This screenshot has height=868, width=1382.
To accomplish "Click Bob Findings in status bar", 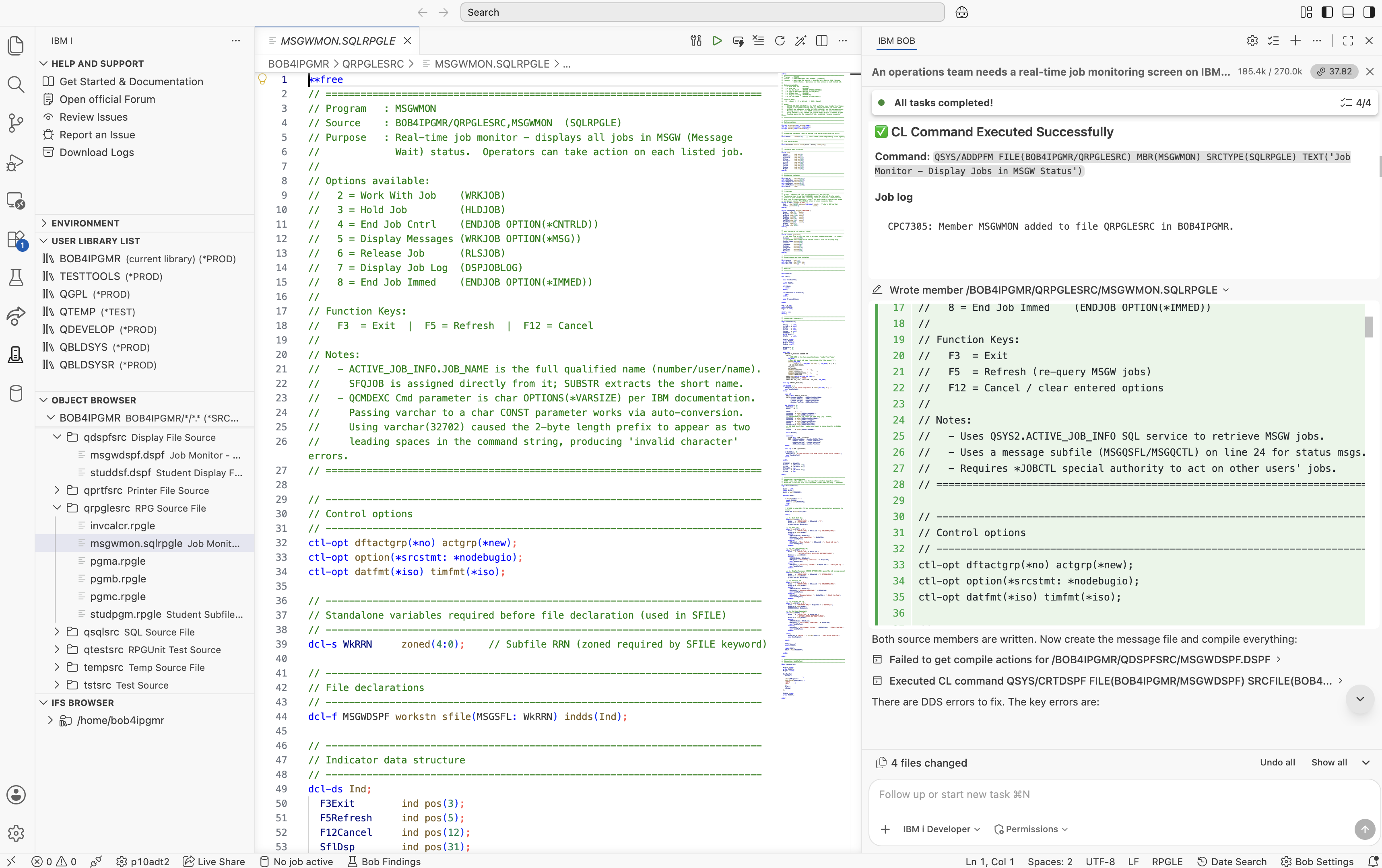I will (x=384, y=861).
